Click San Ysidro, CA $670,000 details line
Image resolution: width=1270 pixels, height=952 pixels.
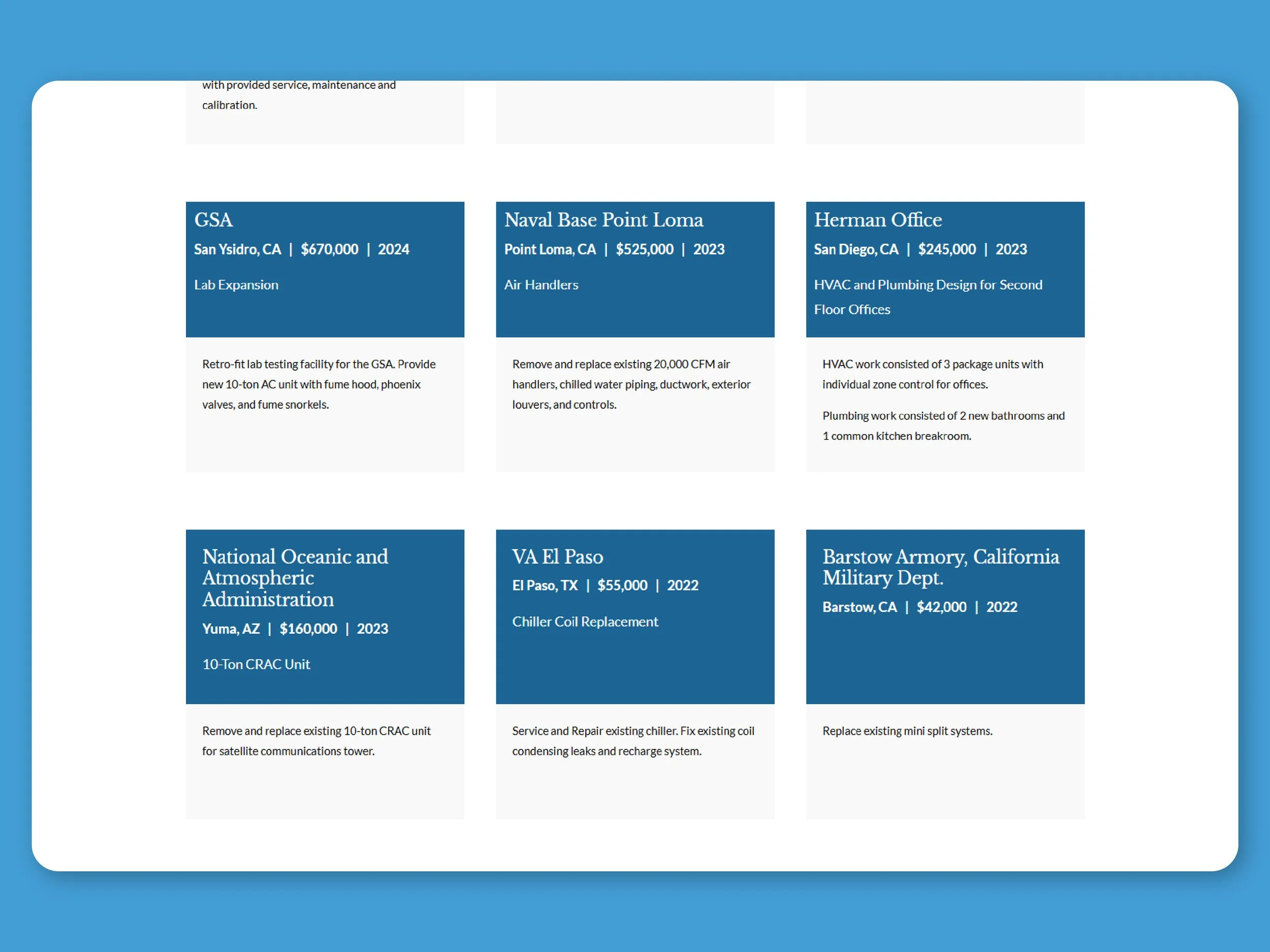301,250
